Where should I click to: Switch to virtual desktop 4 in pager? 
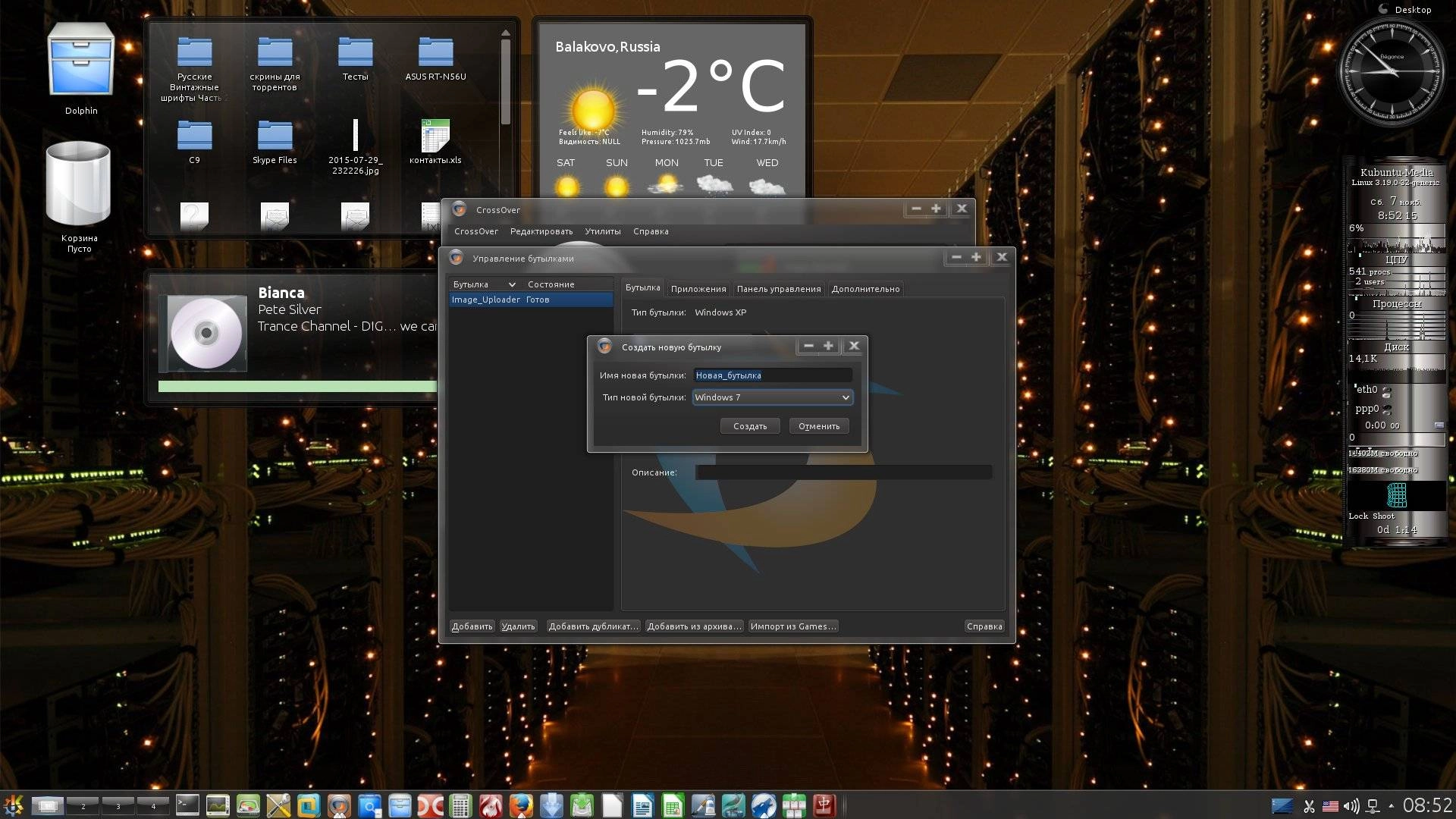(152, 805)
